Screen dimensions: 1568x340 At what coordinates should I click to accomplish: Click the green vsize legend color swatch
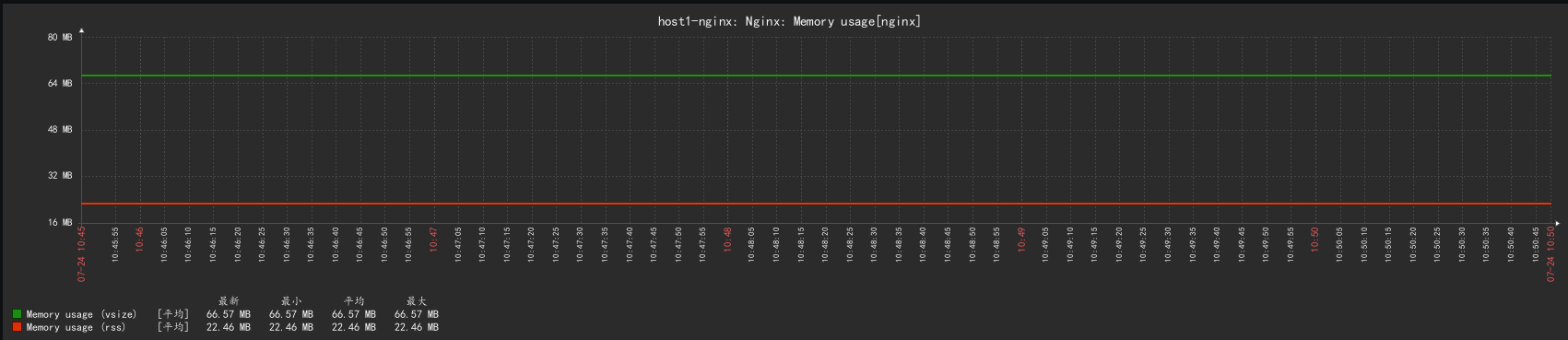(17, 314)
